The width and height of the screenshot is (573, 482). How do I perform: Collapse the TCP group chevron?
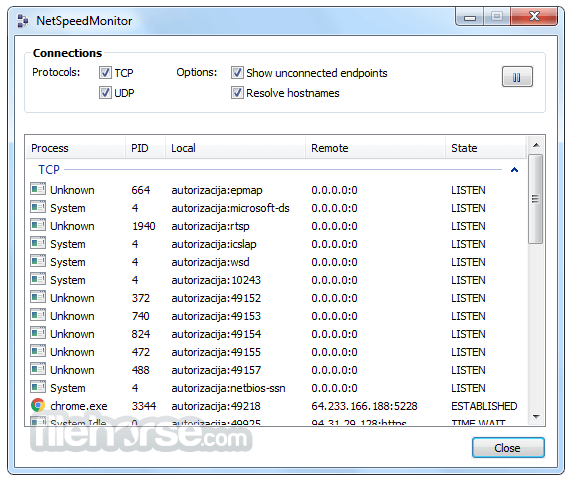tap(514, 170)
